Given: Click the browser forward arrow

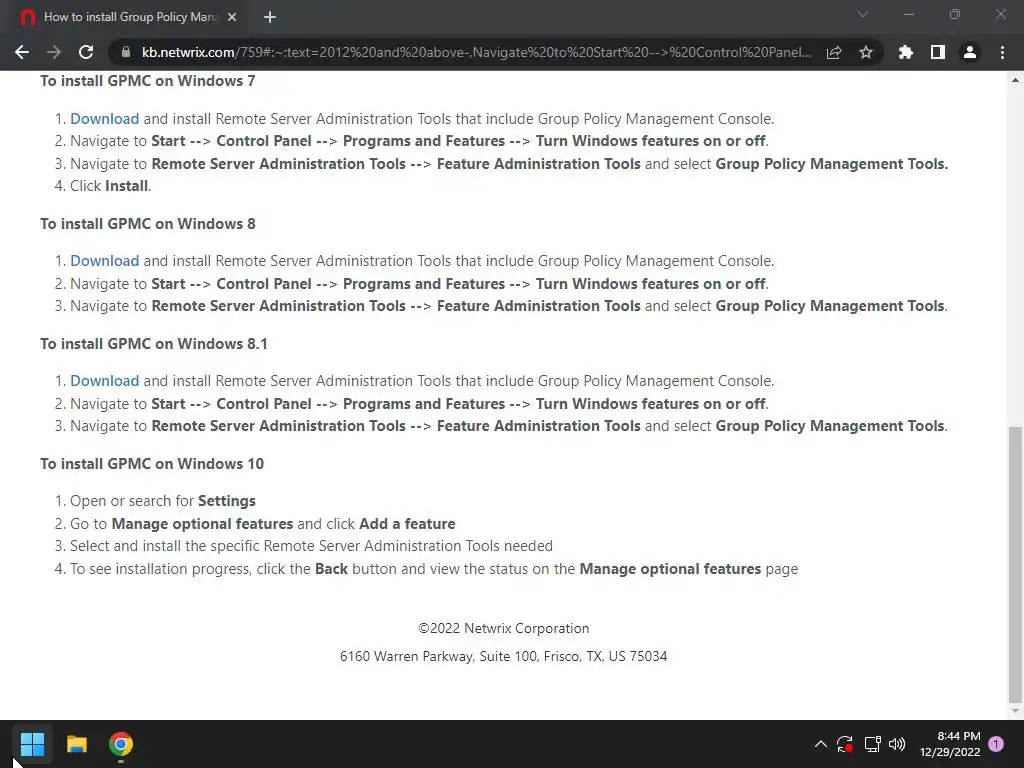Looking at the screenshot, I should (x=54, y=52).
